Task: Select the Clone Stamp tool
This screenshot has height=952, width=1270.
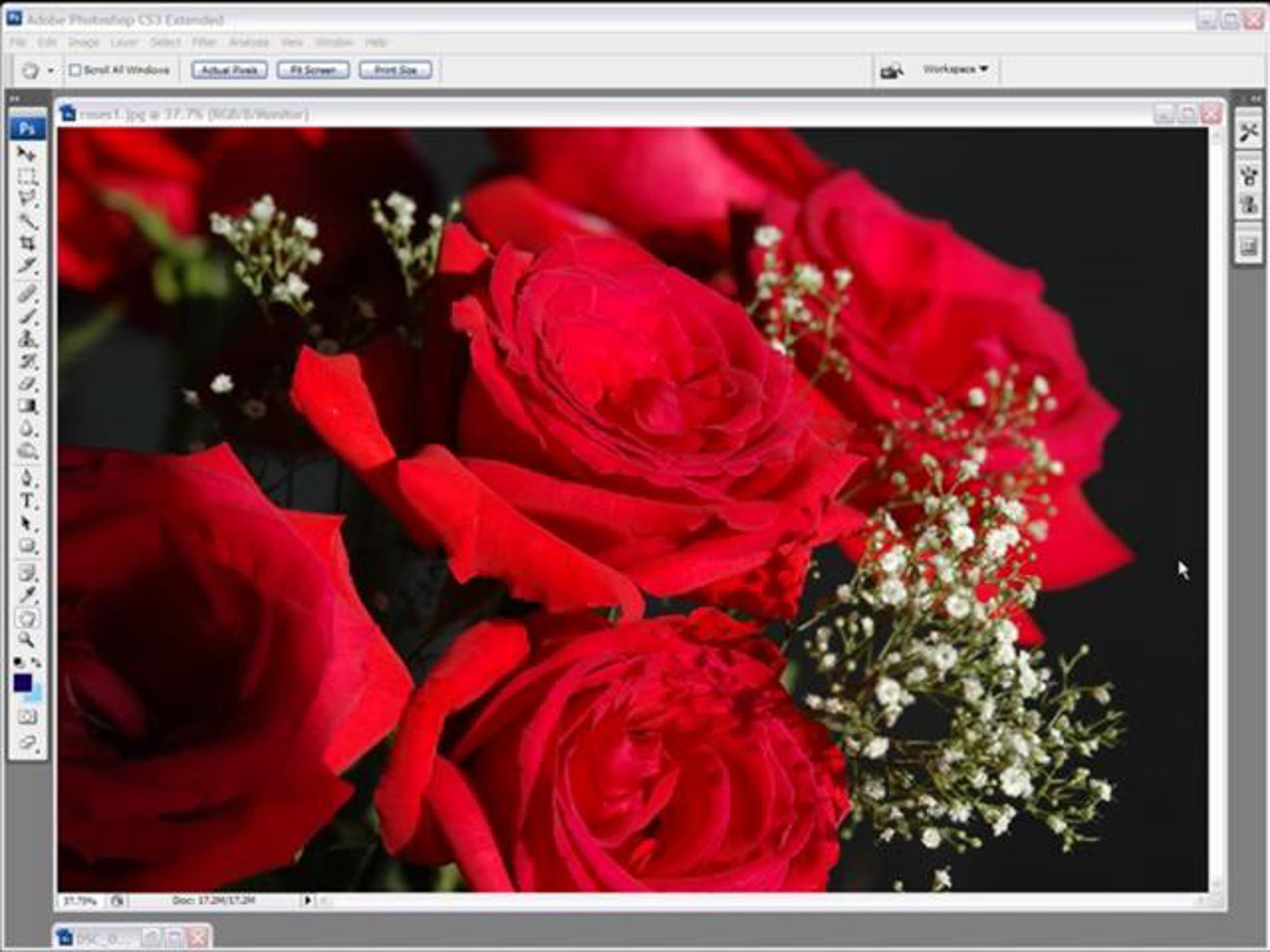Action: tap(26, 338)
